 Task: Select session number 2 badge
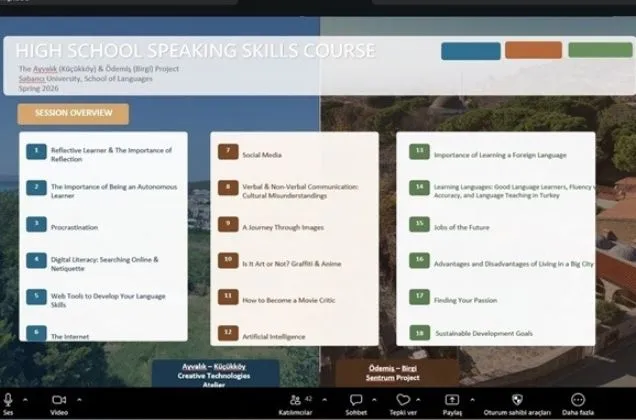[37, 188]
